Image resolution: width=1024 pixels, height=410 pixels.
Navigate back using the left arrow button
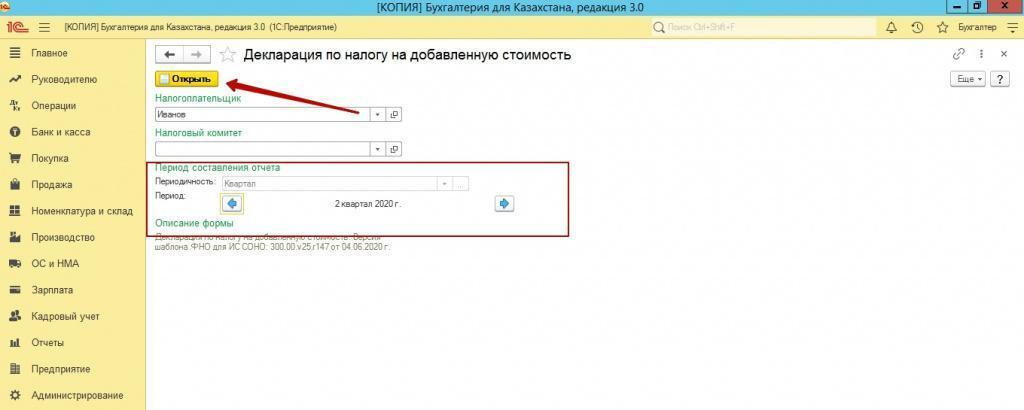click(169, 55)
